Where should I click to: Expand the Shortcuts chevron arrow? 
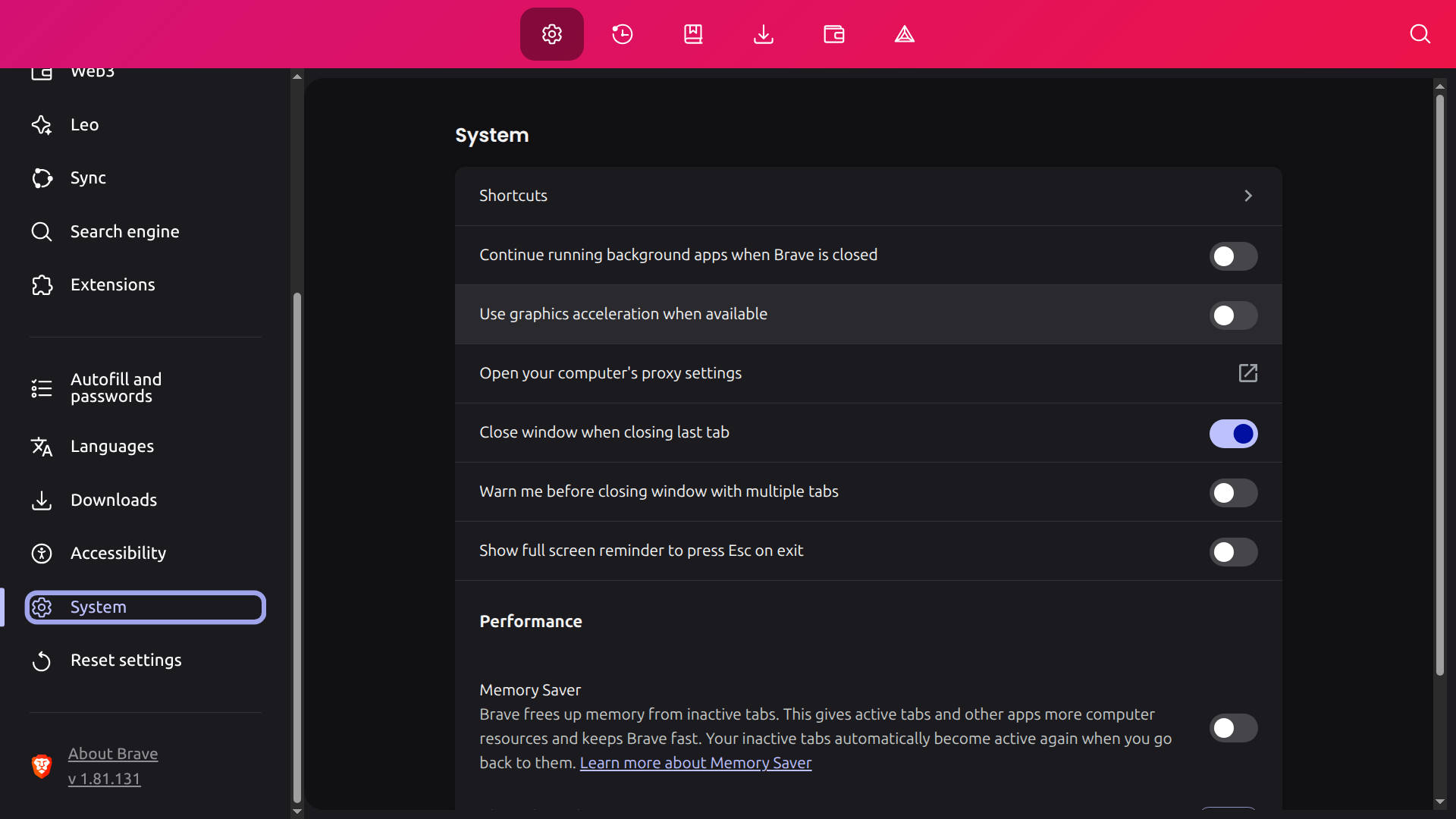point(1247,196)
